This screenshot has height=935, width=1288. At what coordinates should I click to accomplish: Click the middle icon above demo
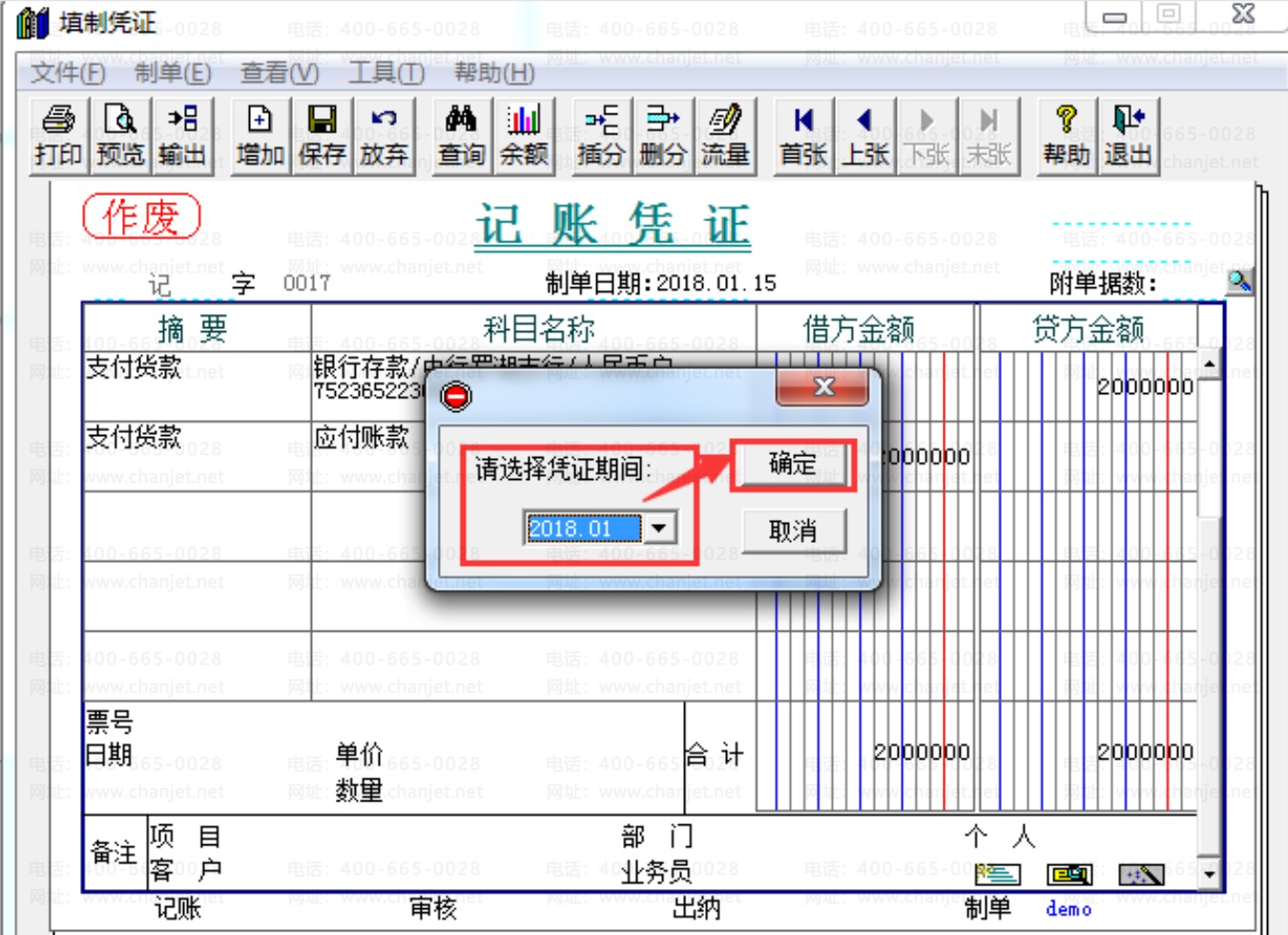click(x=1070, y=874)
